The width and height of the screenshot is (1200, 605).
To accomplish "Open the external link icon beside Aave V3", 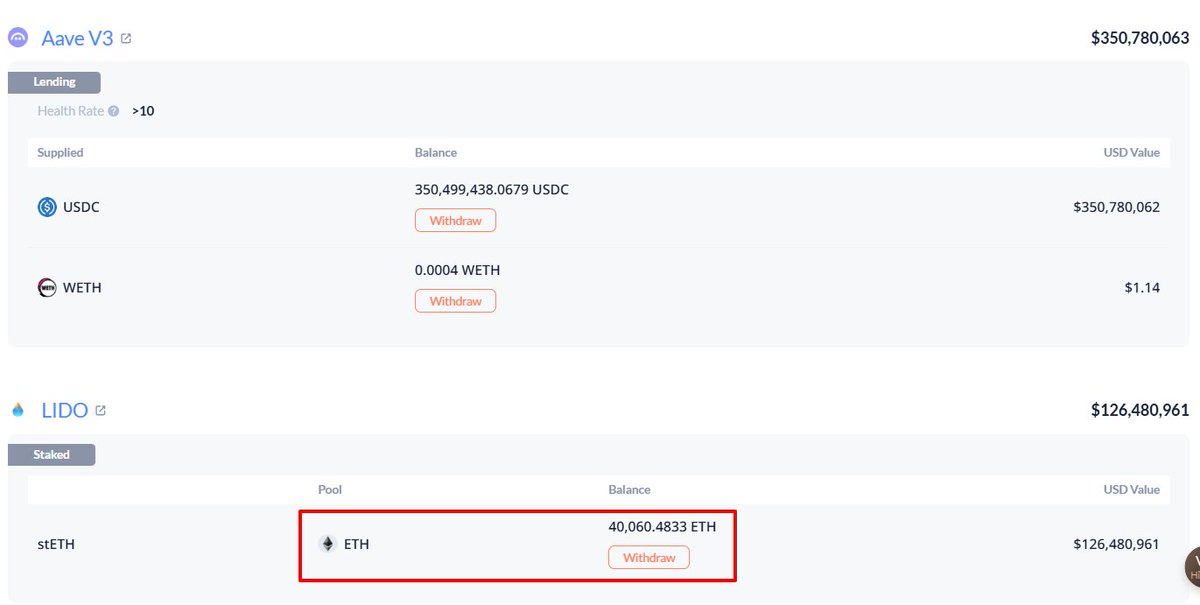I will point(126,39).
